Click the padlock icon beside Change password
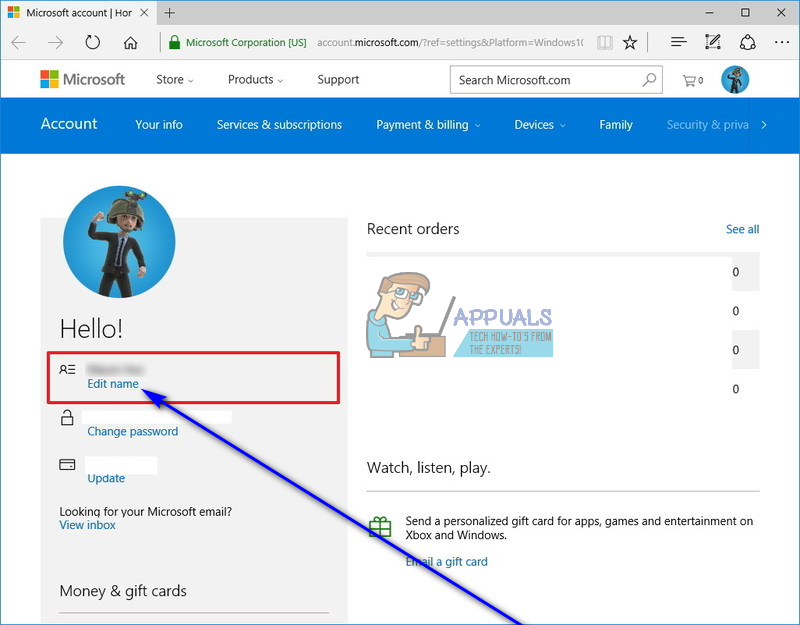This screenshot has height=625, width=800. 67,417
